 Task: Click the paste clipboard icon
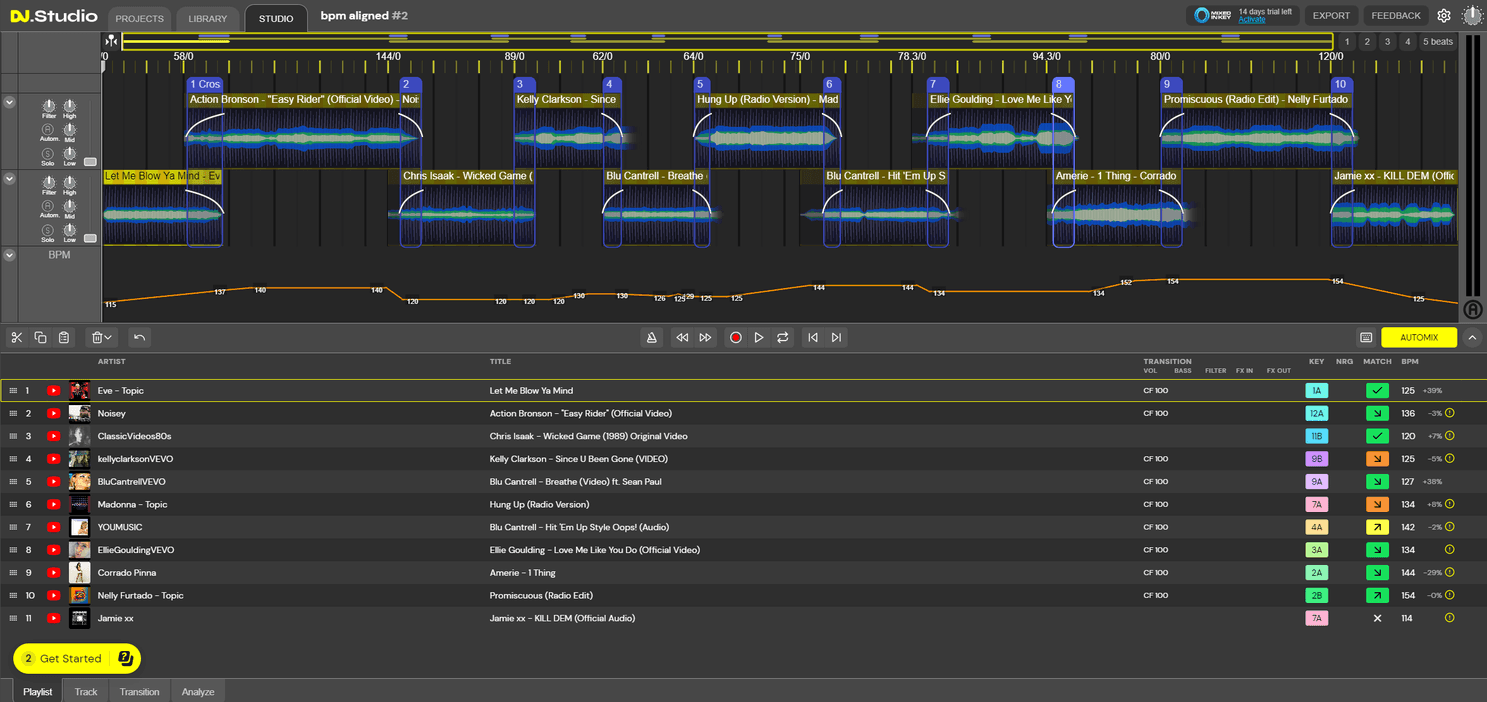[64, 338]
